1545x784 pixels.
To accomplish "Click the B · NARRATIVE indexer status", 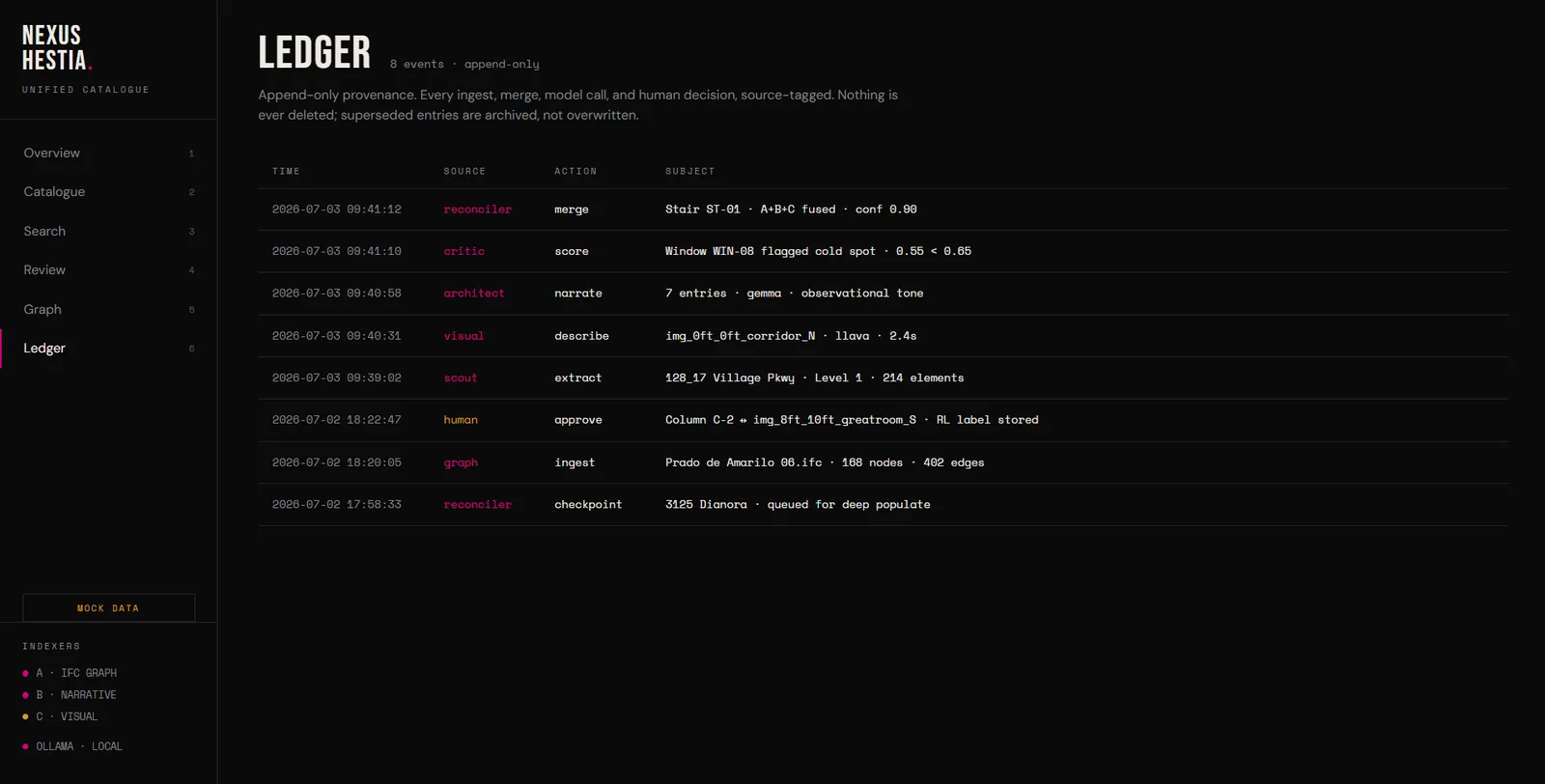I will (x=70, y=695).
